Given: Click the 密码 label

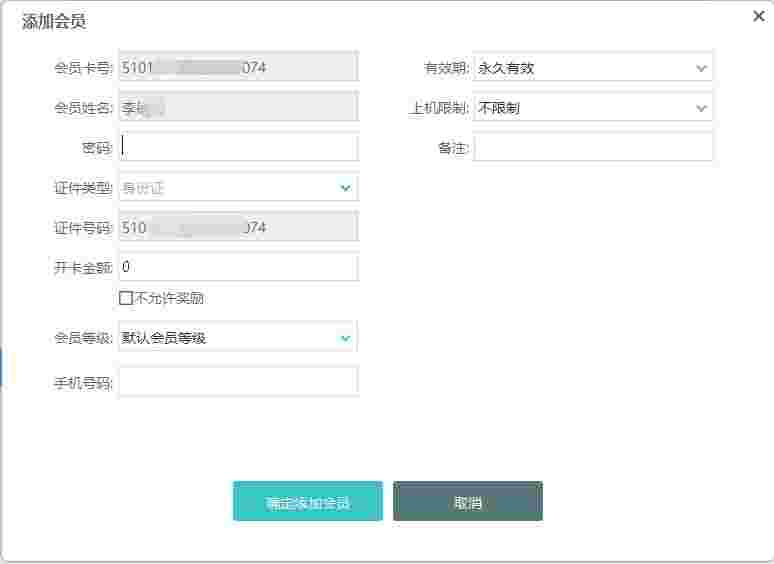Looking at the screenshot, I should (97, 147).
